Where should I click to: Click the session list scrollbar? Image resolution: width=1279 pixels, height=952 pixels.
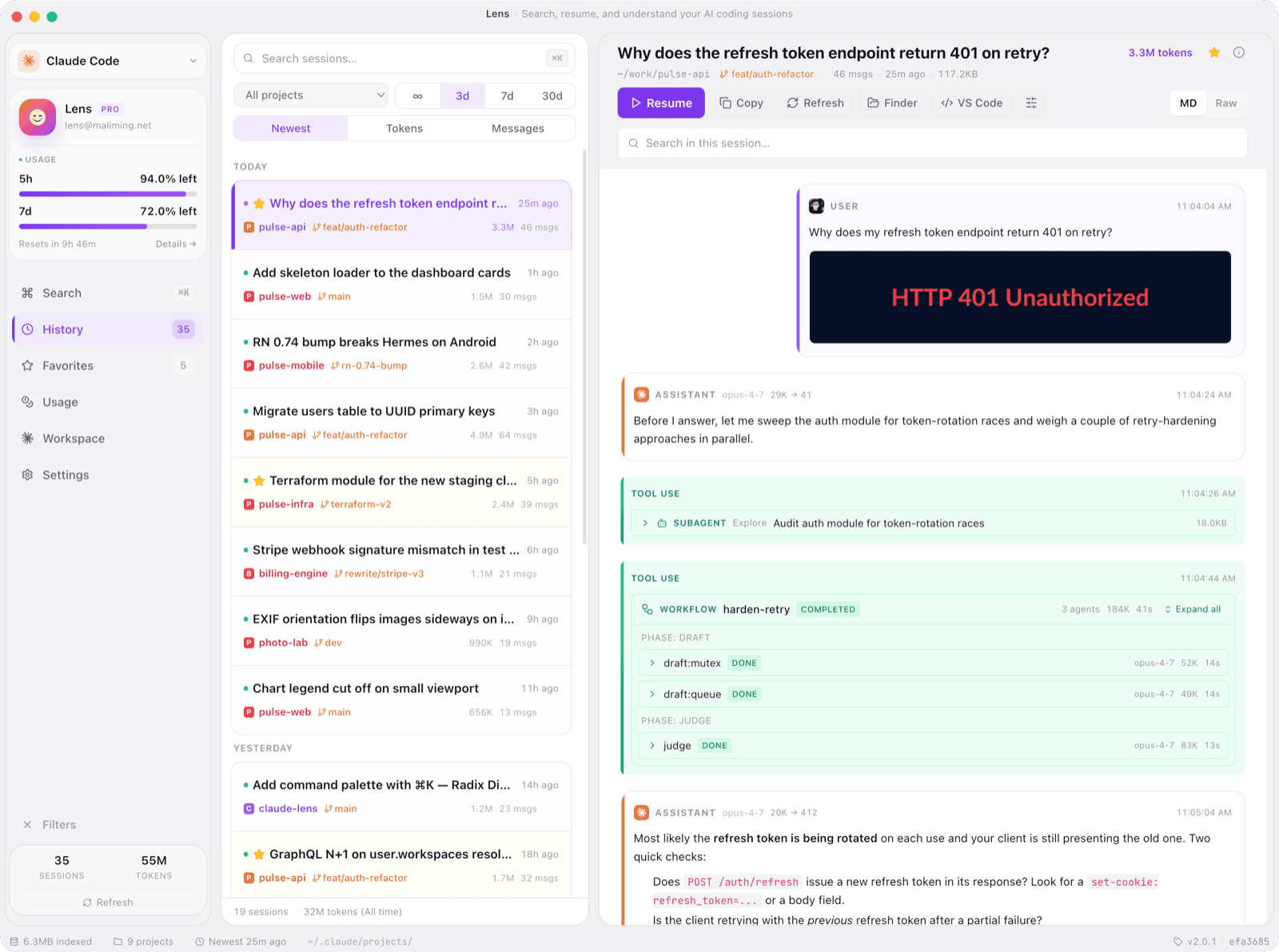tap(585, 348)
